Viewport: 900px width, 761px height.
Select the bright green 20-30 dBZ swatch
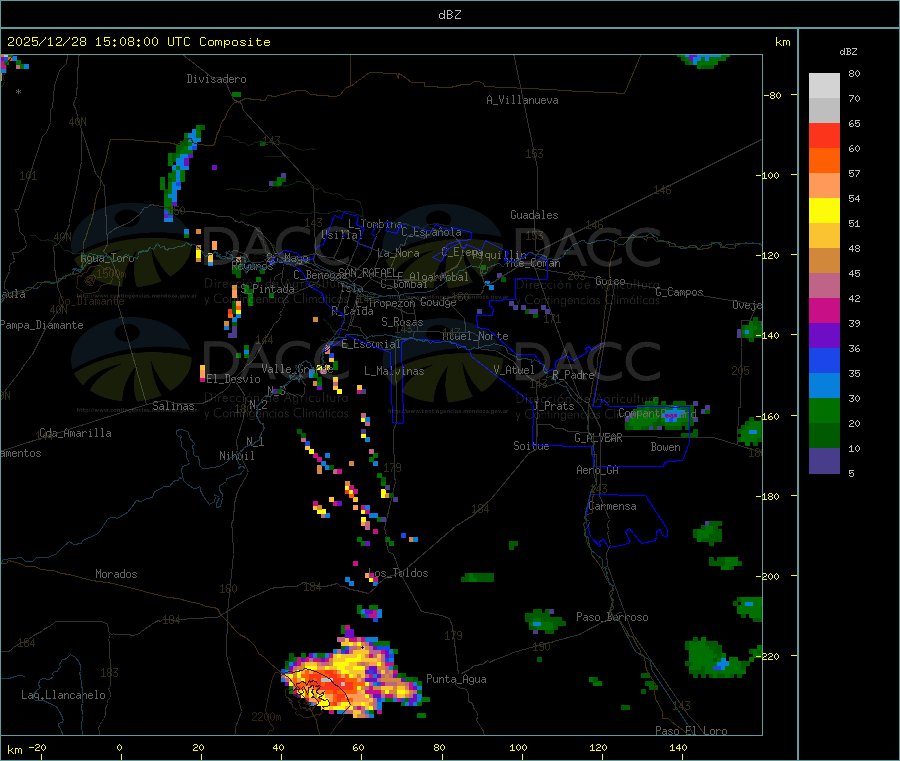824,410
